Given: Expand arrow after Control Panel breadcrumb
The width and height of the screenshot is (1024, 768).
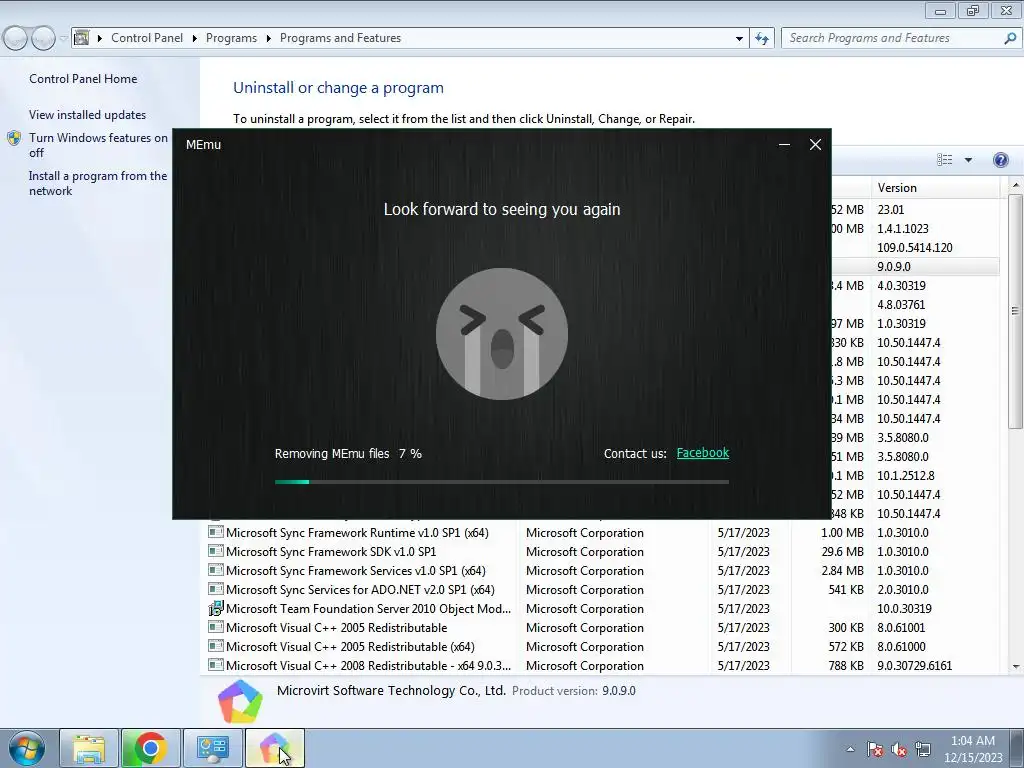Looking at the screenshot, I should click(195, 39).
